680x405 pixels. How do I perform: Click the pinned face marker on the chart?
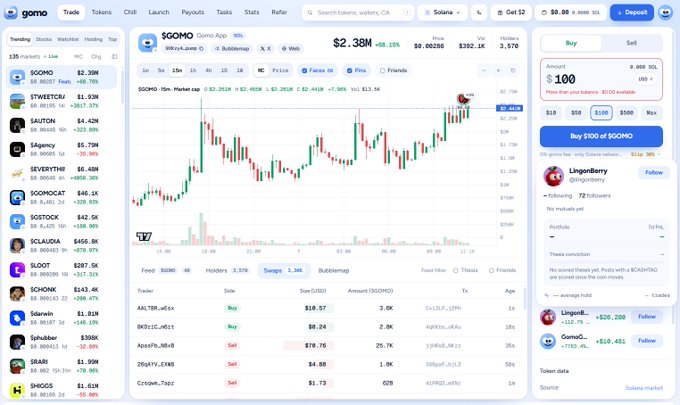463,99
